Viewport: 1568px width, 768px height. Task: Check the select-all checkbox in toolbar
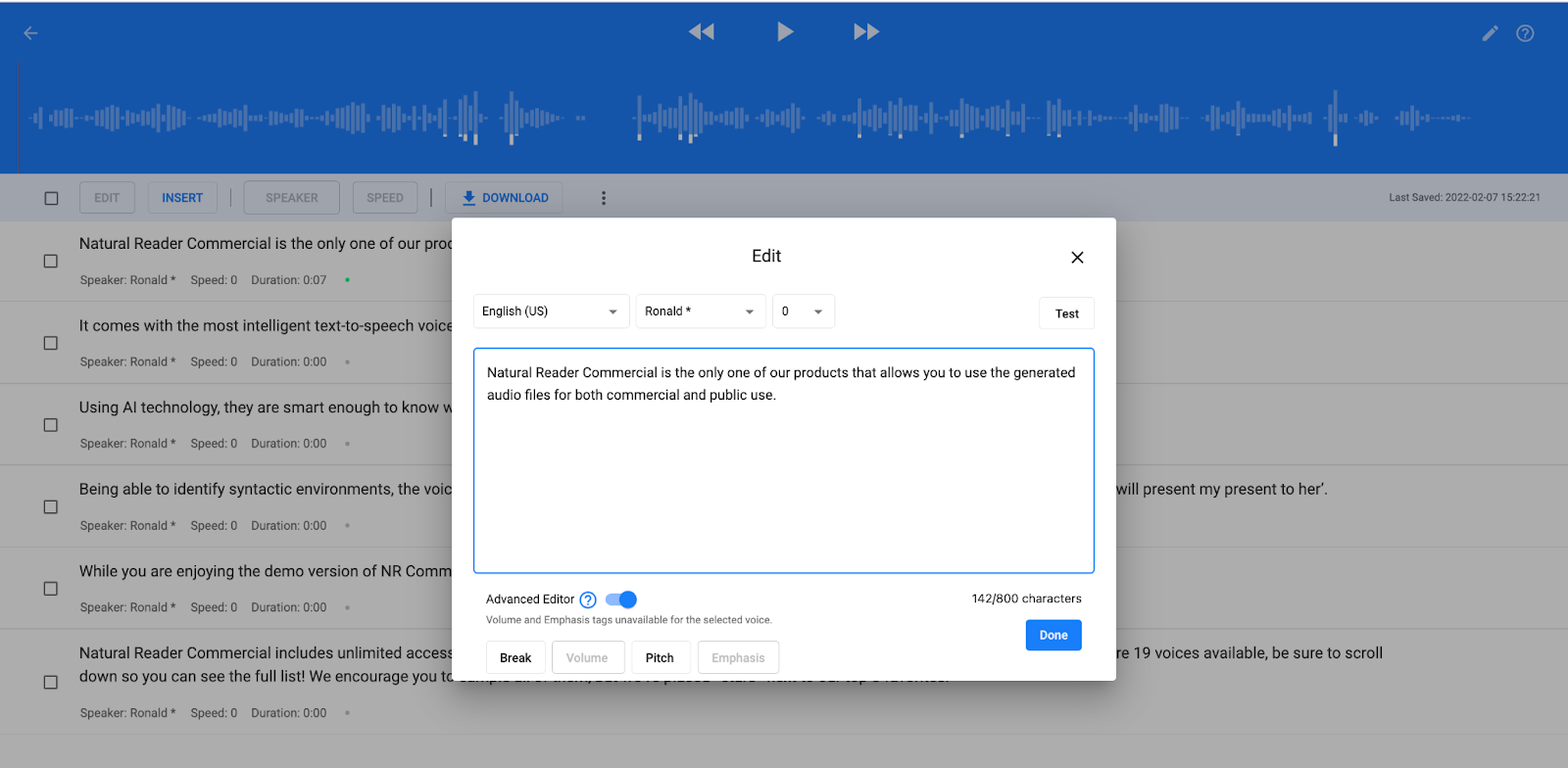click(51, 198)
